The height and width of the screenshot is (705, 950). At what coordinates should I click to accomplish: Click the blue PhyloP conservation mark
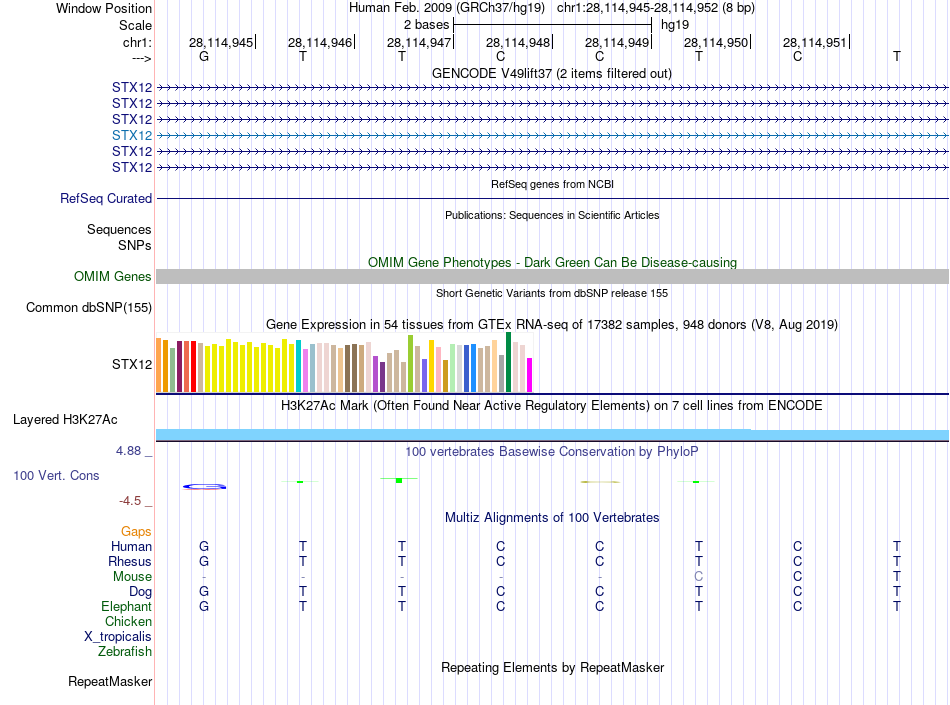tap(205, 486)
